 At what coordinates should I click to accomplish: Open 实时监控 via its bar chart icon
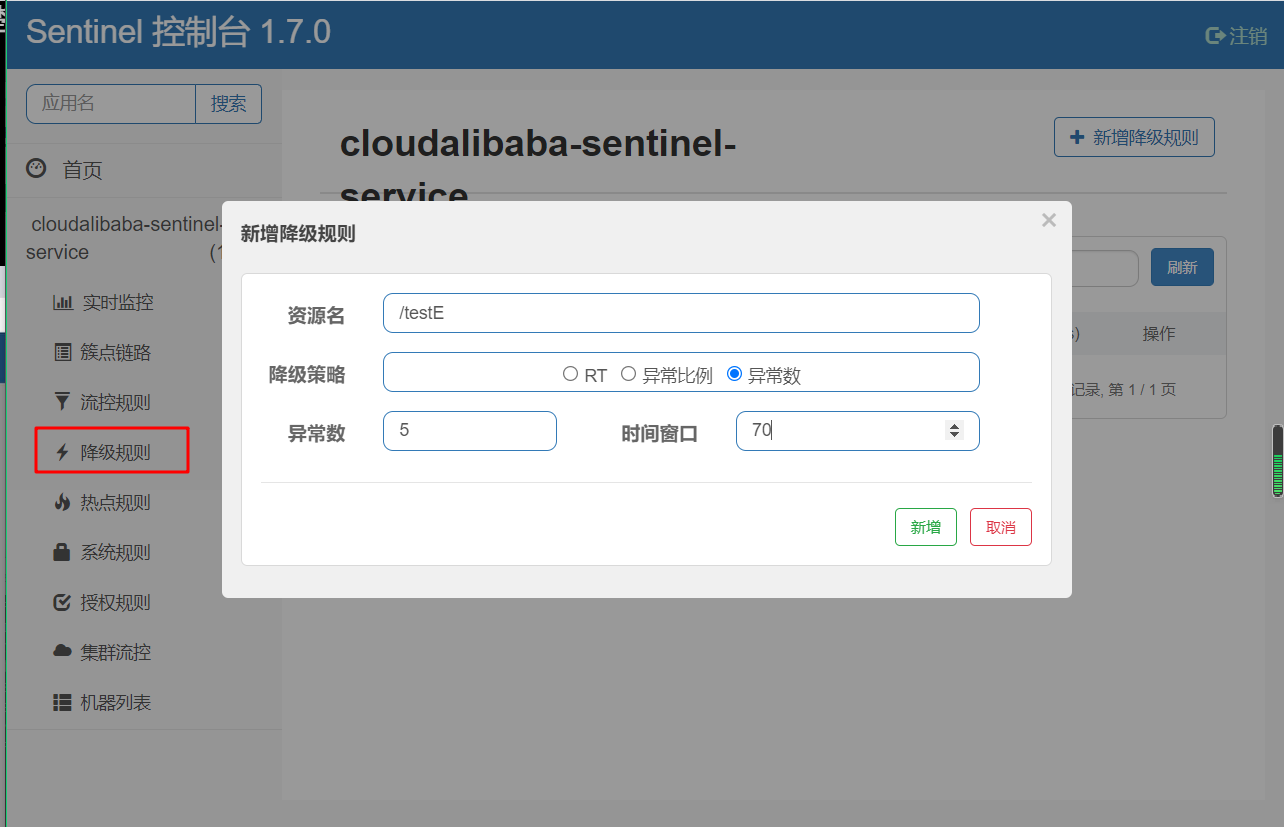pos(63,302)
